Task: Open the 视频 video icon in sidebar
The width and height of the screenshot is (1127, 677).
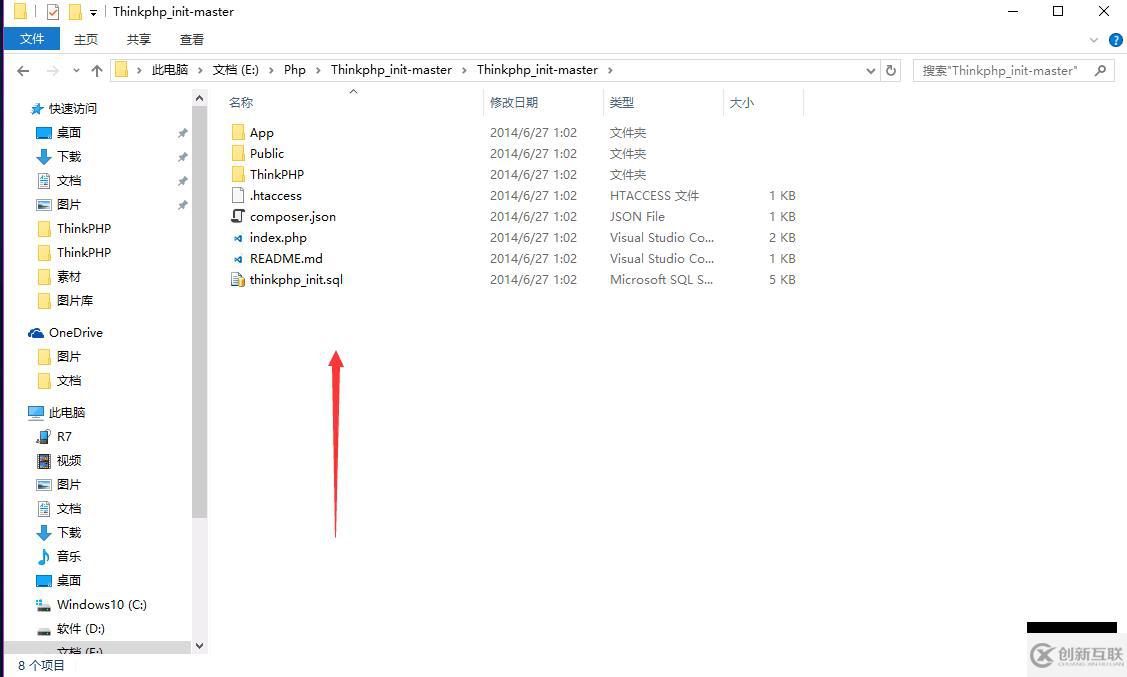Action: (x=44, y=461)
